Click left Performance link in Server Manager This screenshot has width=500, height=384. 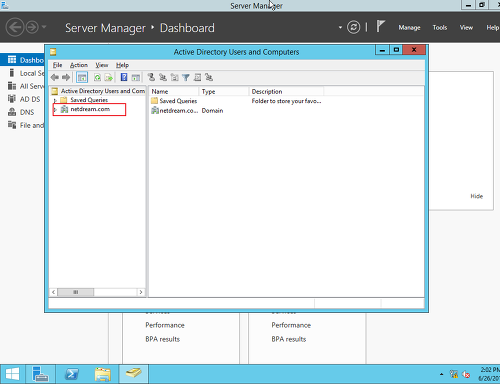[165, 325]
